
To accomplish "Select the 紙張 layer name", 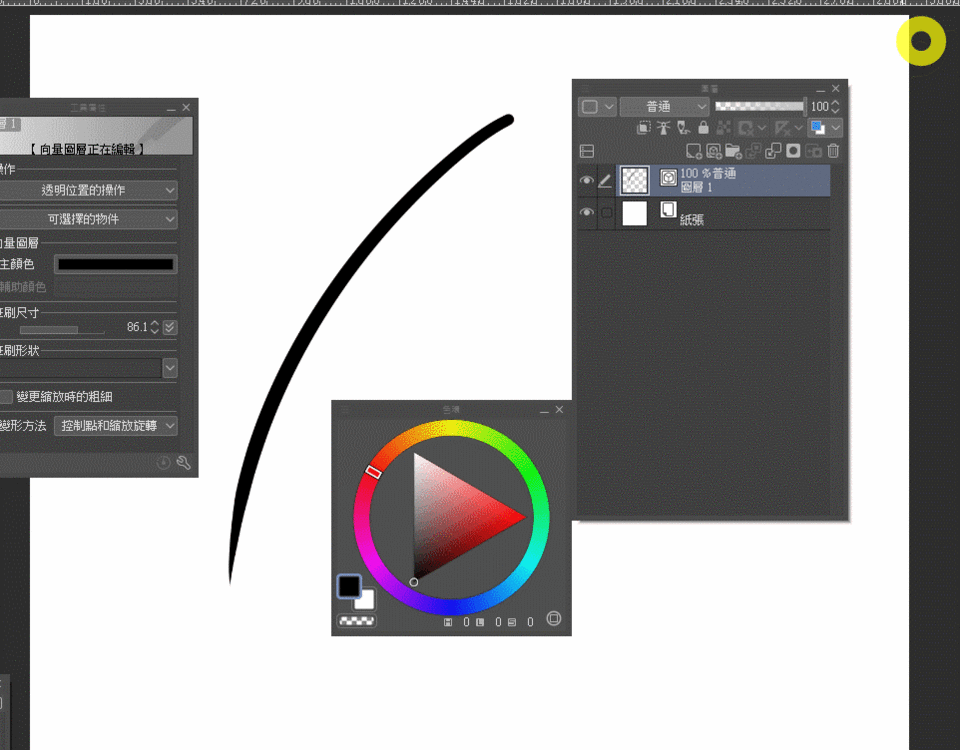I will click(x=692, y=220).
